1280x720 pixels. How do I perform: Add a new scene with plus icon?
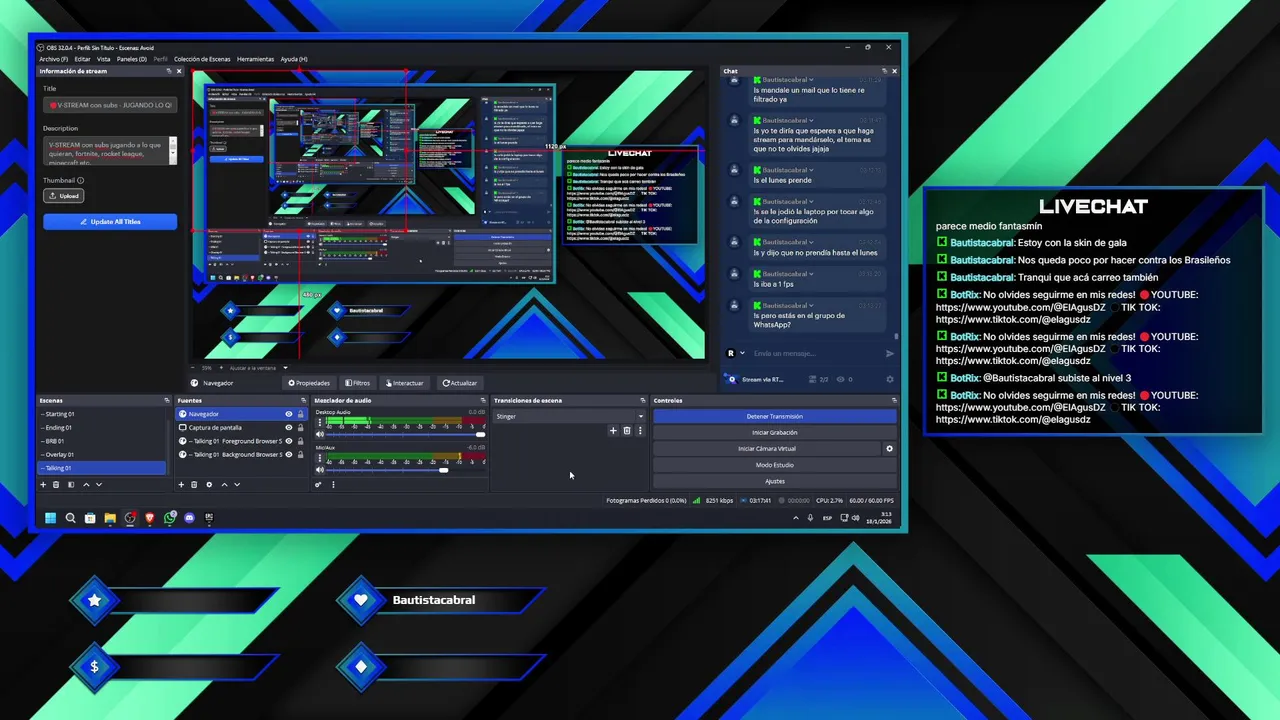(43, 485)
